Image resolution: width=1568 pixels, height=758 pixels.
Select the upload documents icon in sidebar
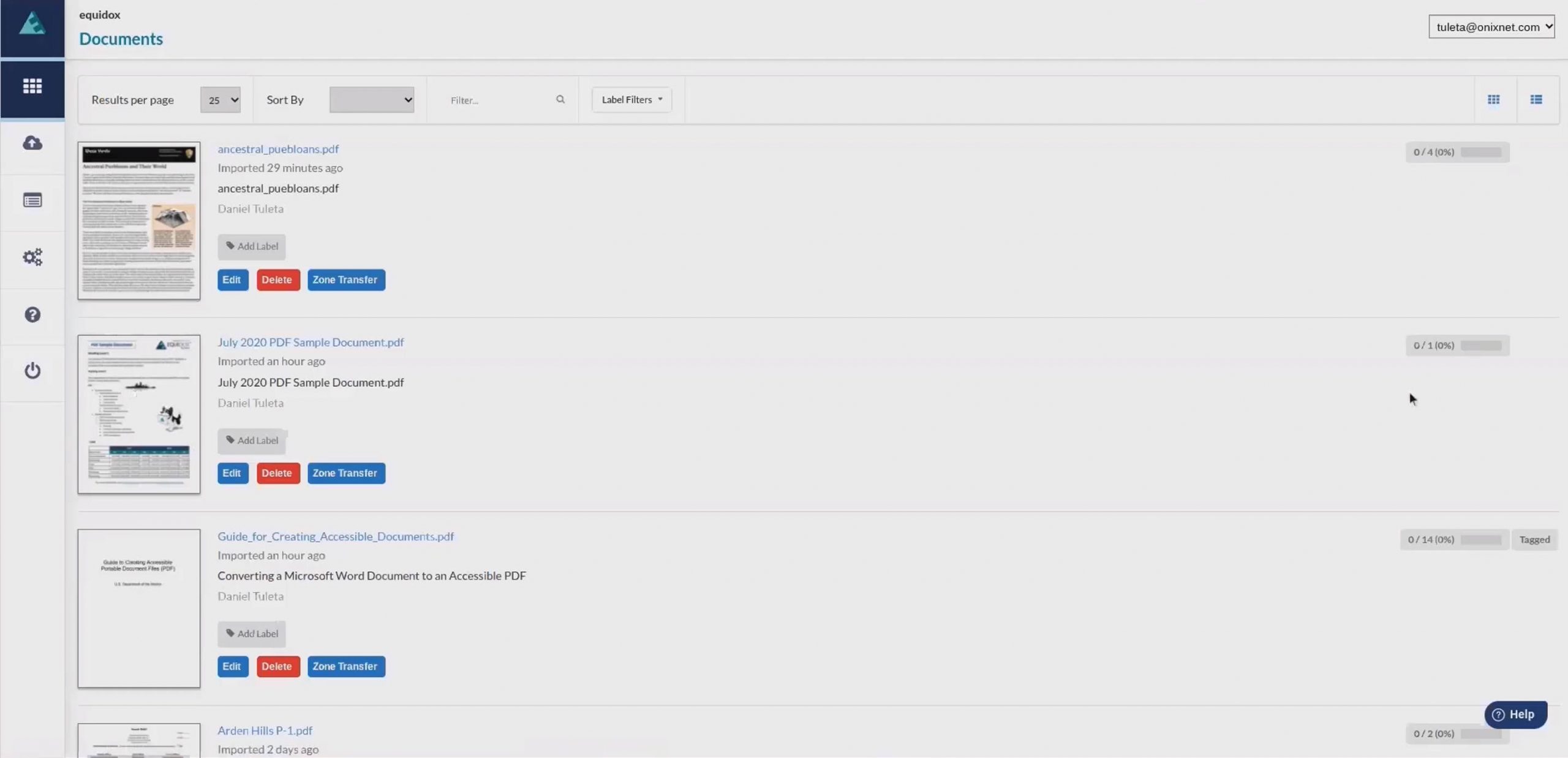(x=32, y=143)
